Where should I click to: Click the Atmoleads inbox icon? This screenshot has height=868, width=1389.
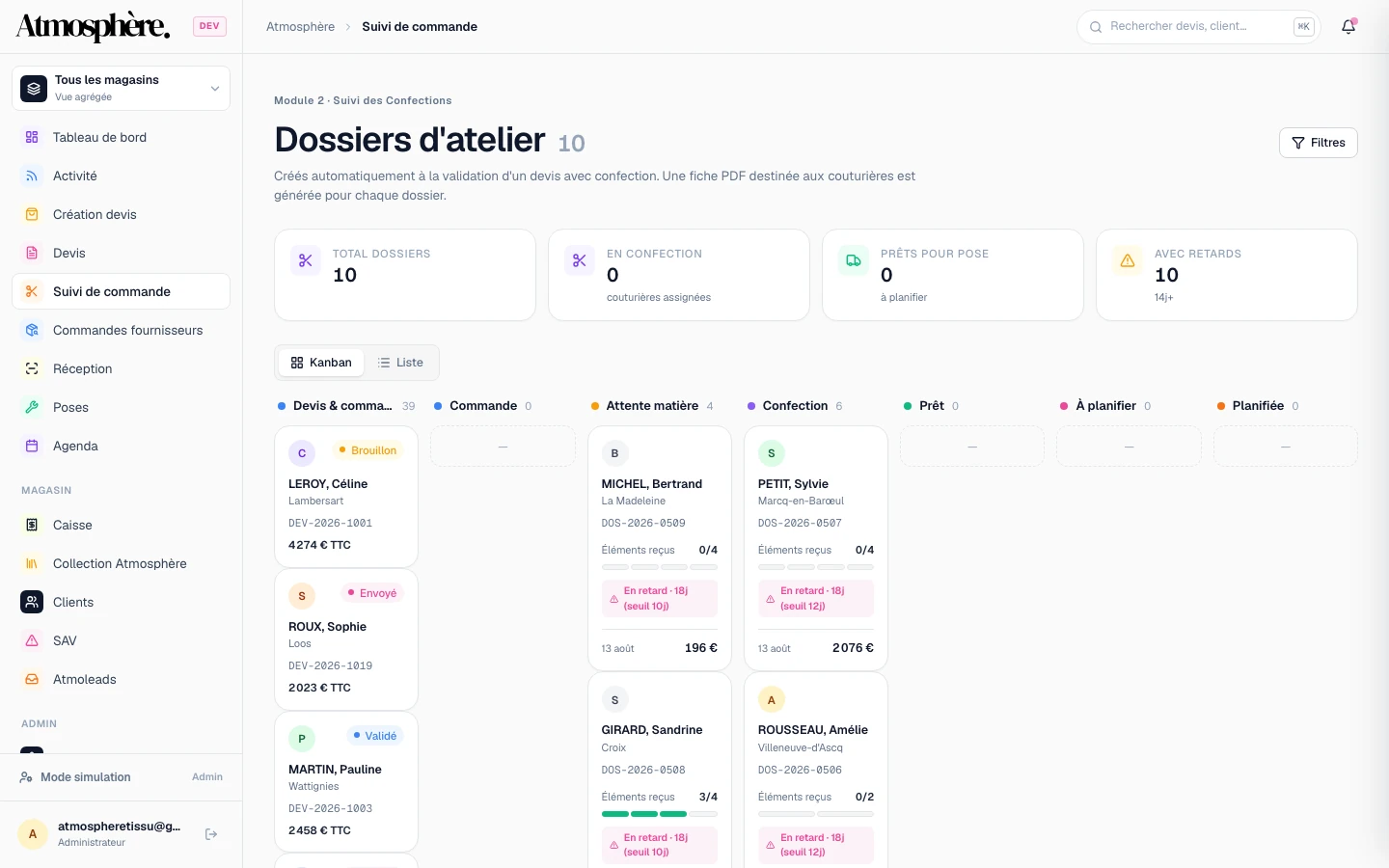(x=32, y=679)
